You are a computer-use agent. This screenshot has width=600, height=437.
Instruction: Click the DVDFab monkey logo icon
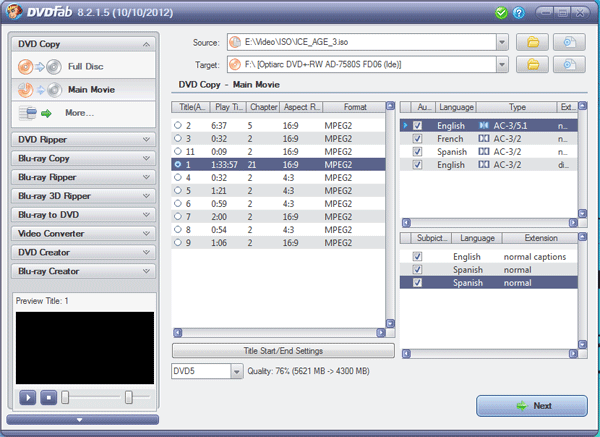(x=15, y=11)
